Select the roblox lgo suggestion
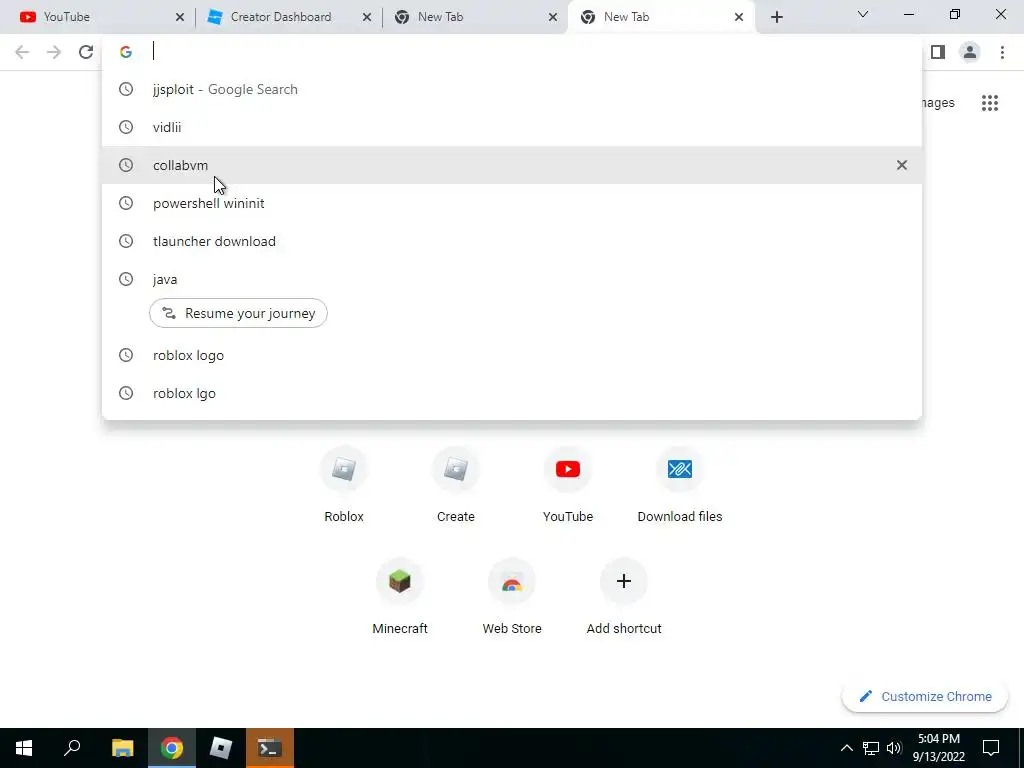The height and width of the screenshot is (768, 1024). [512, 393]
